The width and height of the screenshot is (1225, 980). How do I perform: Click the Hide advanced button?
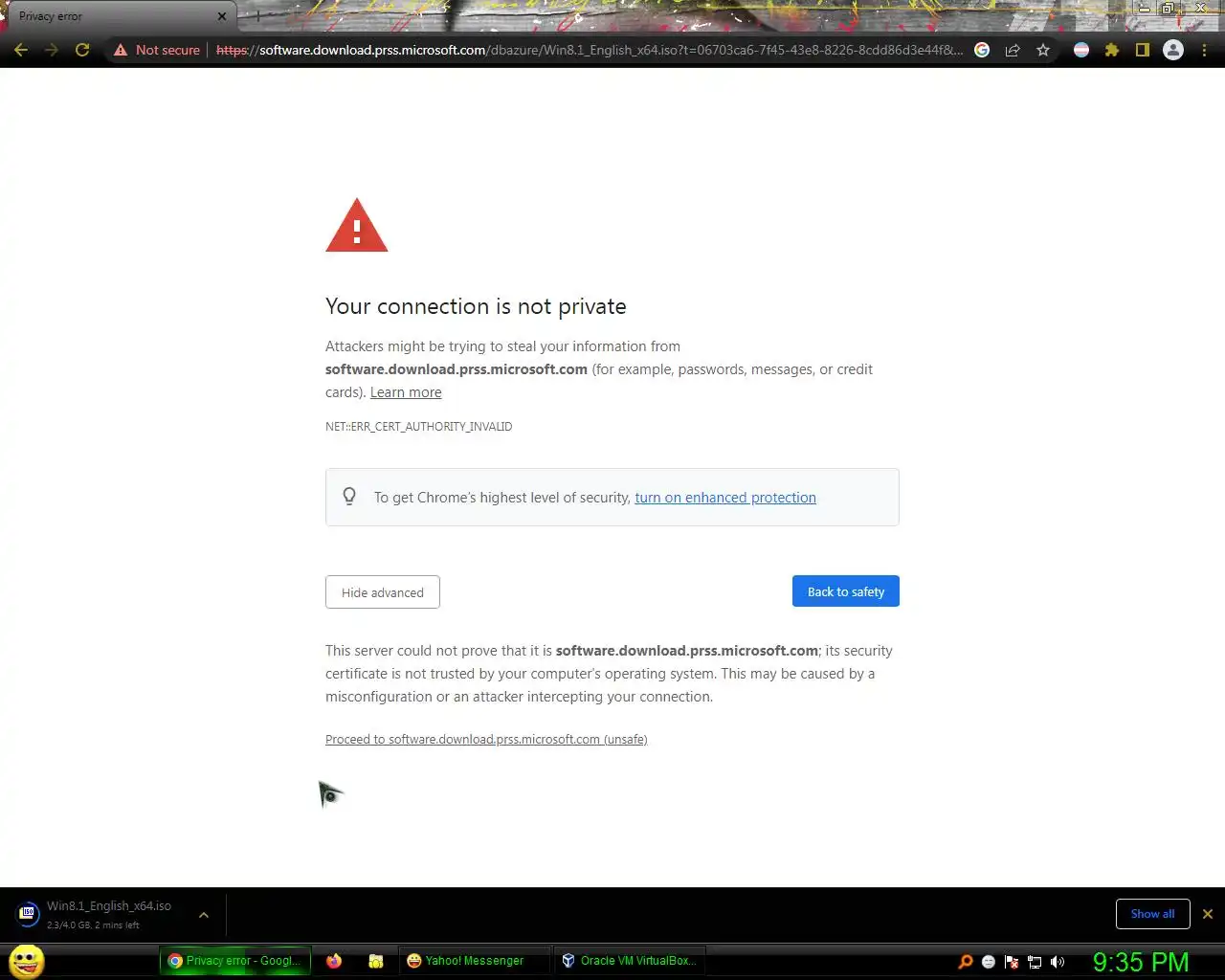pyautogui.click(x=383, y=592)
